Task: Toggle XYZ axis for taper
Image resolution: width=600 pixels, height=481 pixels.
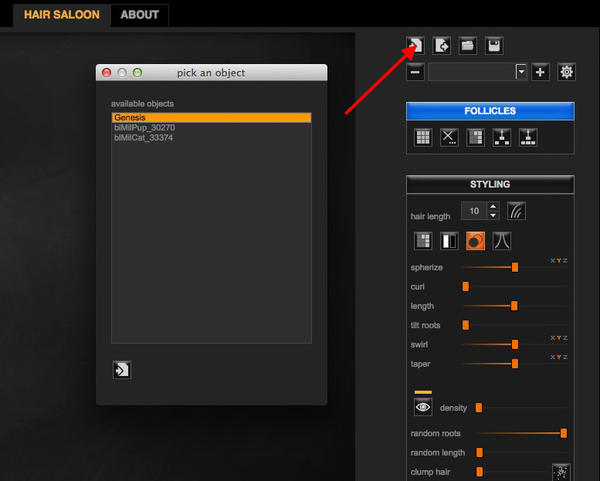Action: (x=559, y=357)
